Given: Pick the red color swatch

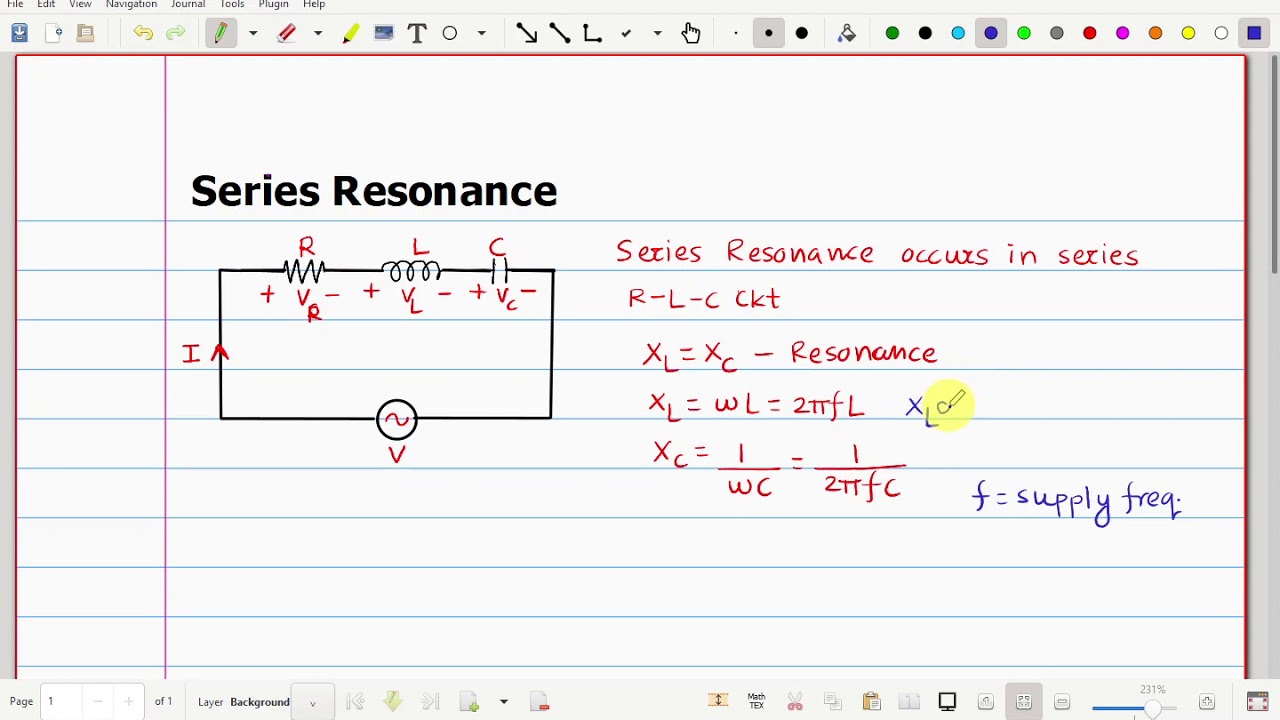Looking at the screenshot, I should point(1090,33).
